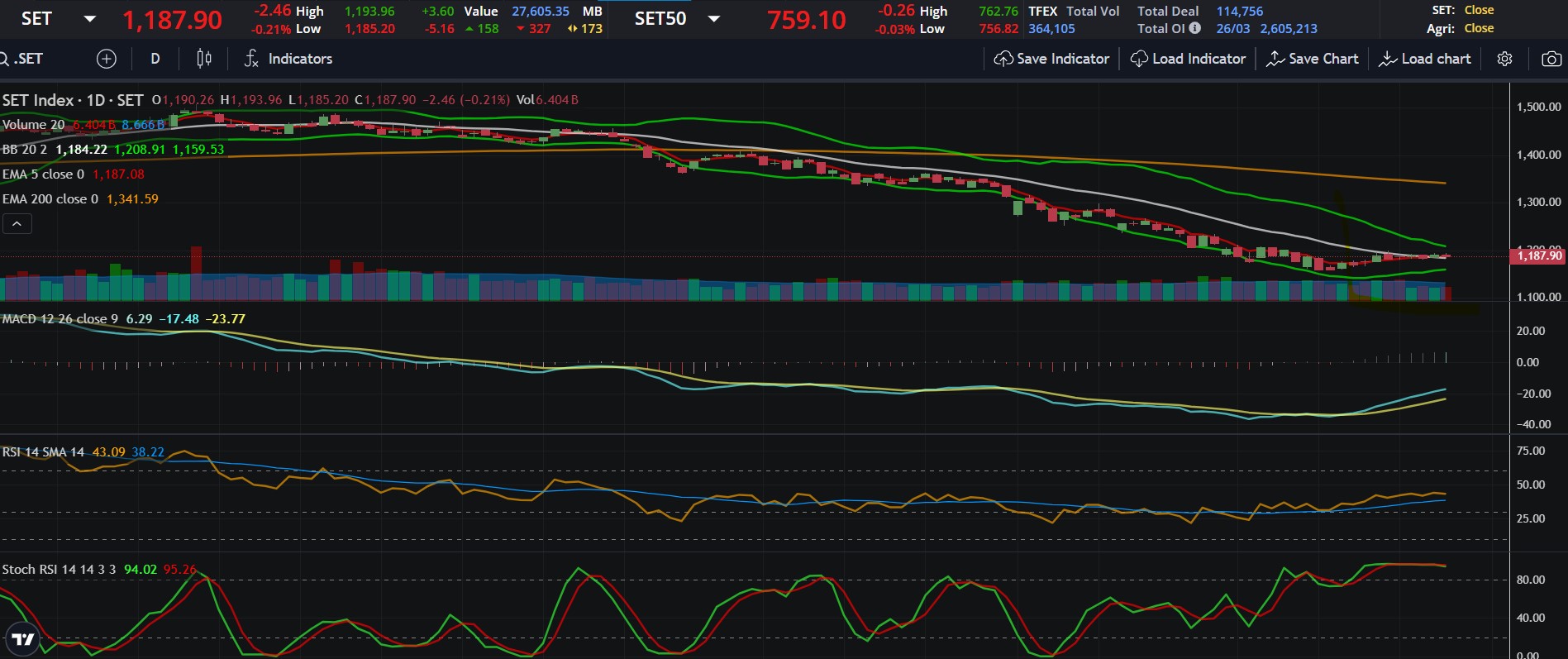Click Save Chart
The width and height of the screenshot is (1568, 659).
pos(1313,59)
